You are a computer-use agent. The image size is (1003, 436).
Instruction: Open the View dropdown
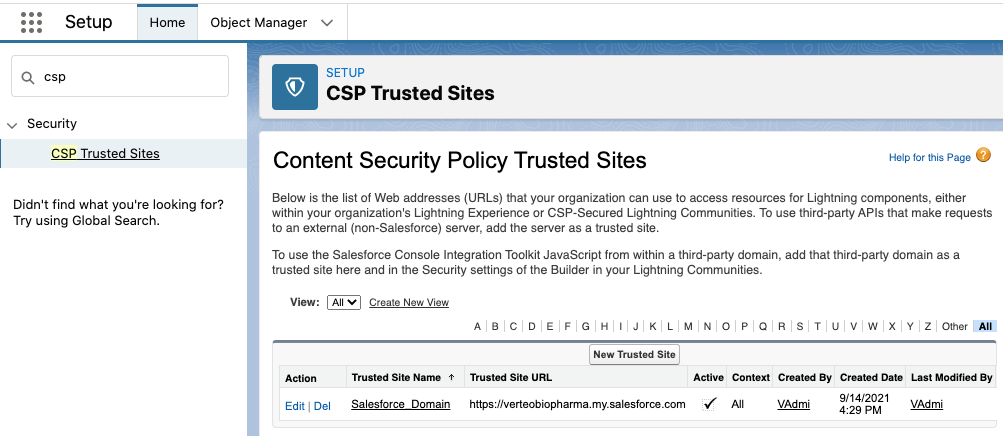coord(343,302)
